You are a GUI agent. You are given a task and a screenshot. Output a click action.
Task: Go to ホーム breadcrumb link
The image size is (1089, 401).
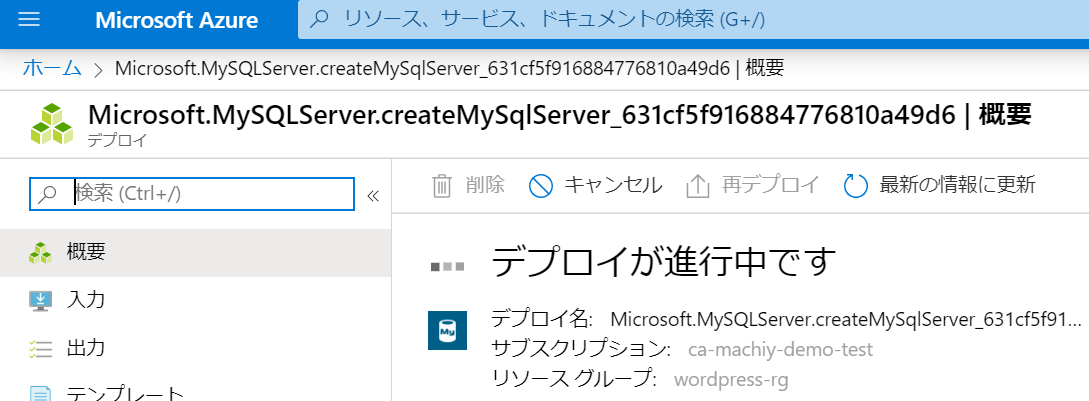[x=52, y=68]
